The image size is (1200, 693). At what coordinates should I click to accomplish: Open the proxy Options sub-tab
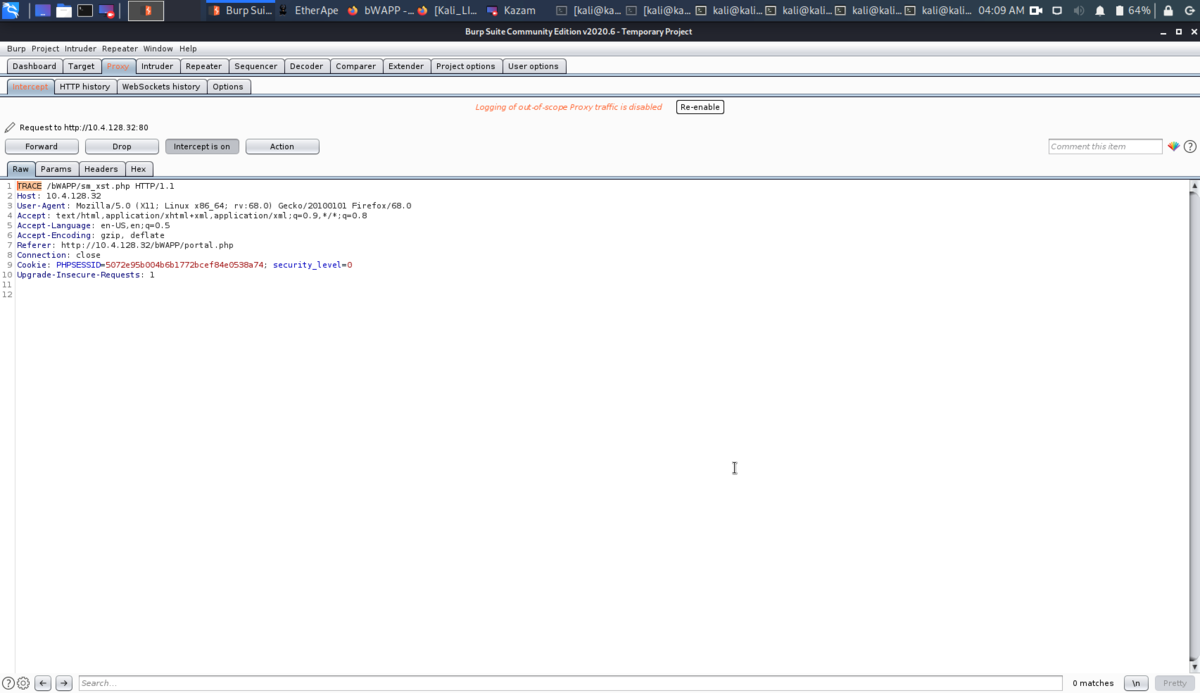(x=228, y=87)
